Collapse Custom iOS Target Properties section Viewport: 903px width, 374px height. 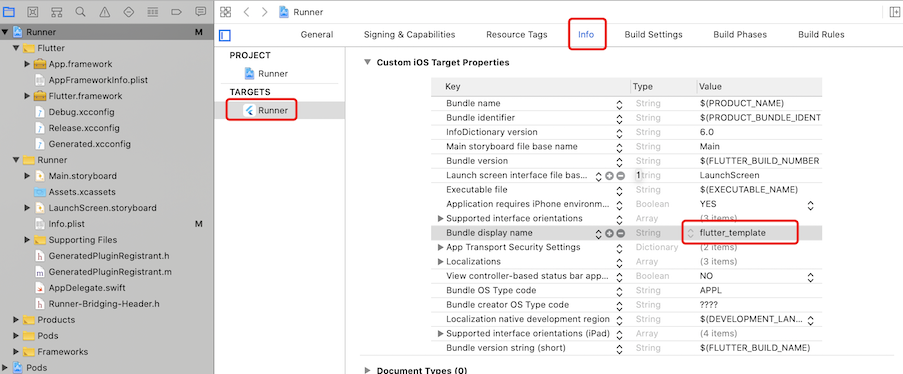click(367, 62)
